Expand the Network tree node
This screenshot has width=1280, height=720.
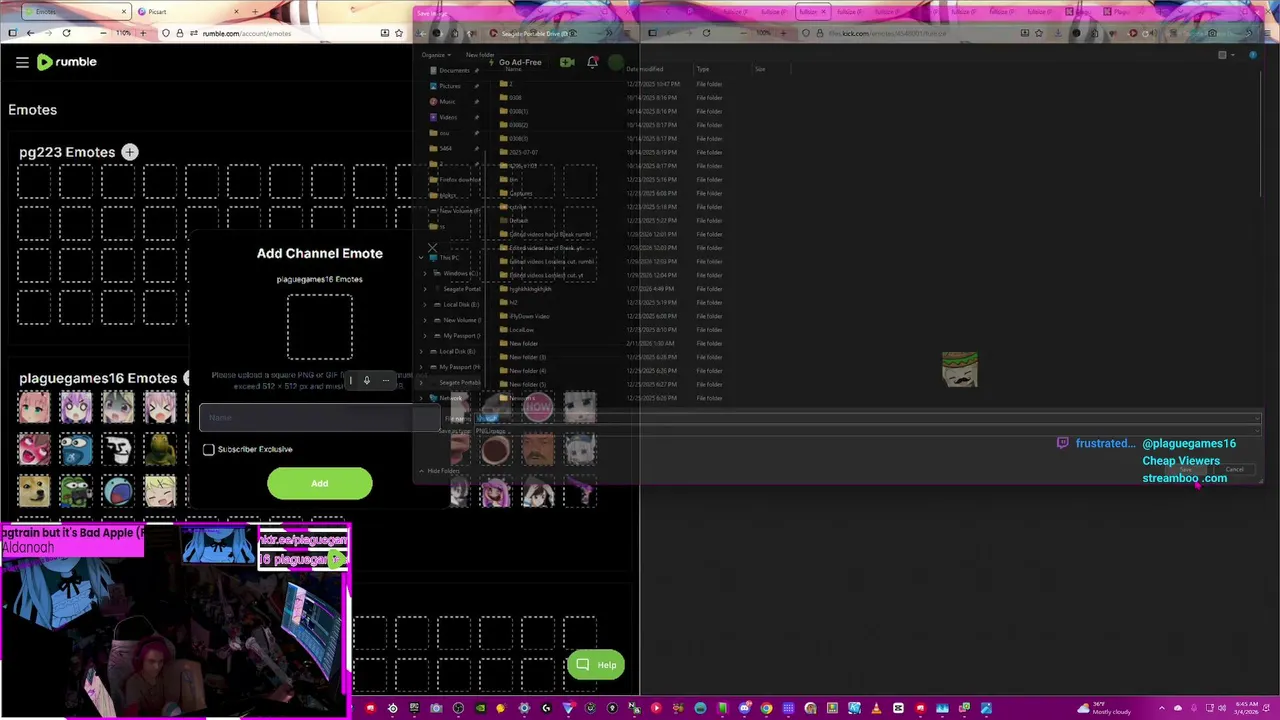coord(421,398)
